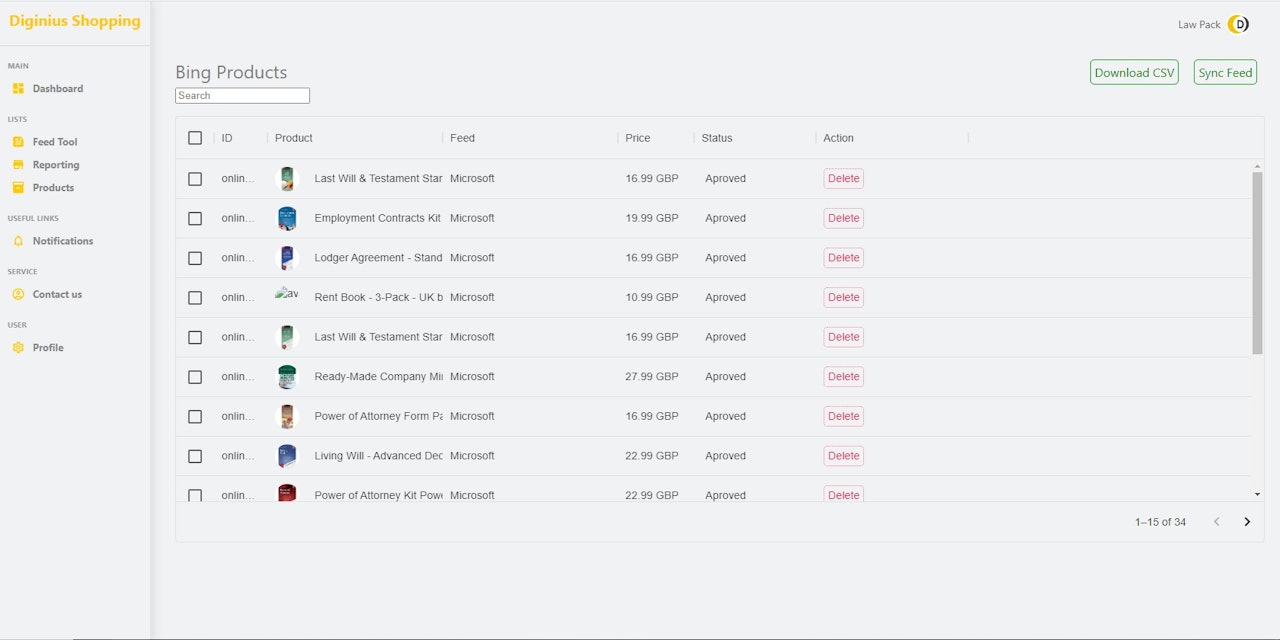Toggle the select-all header checkbox

coord(195,138)
